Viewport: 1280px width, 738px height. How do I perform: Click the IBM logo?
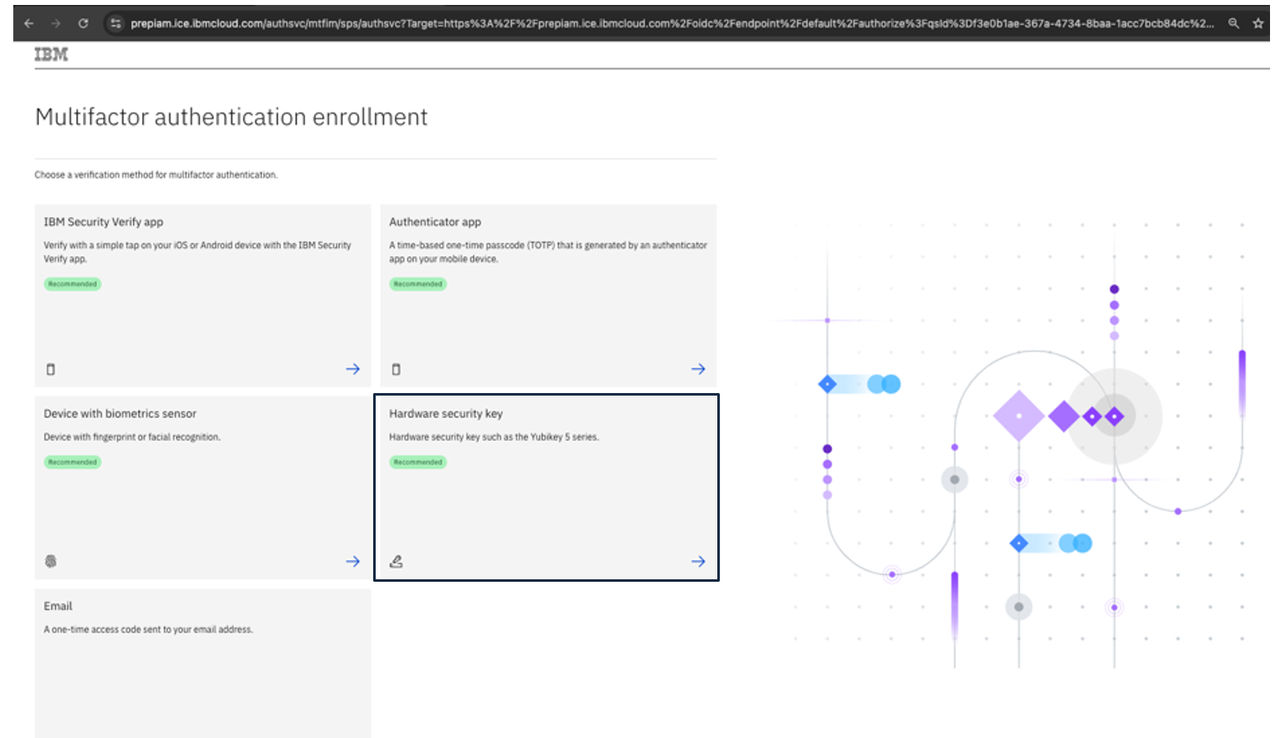point(51,55)
